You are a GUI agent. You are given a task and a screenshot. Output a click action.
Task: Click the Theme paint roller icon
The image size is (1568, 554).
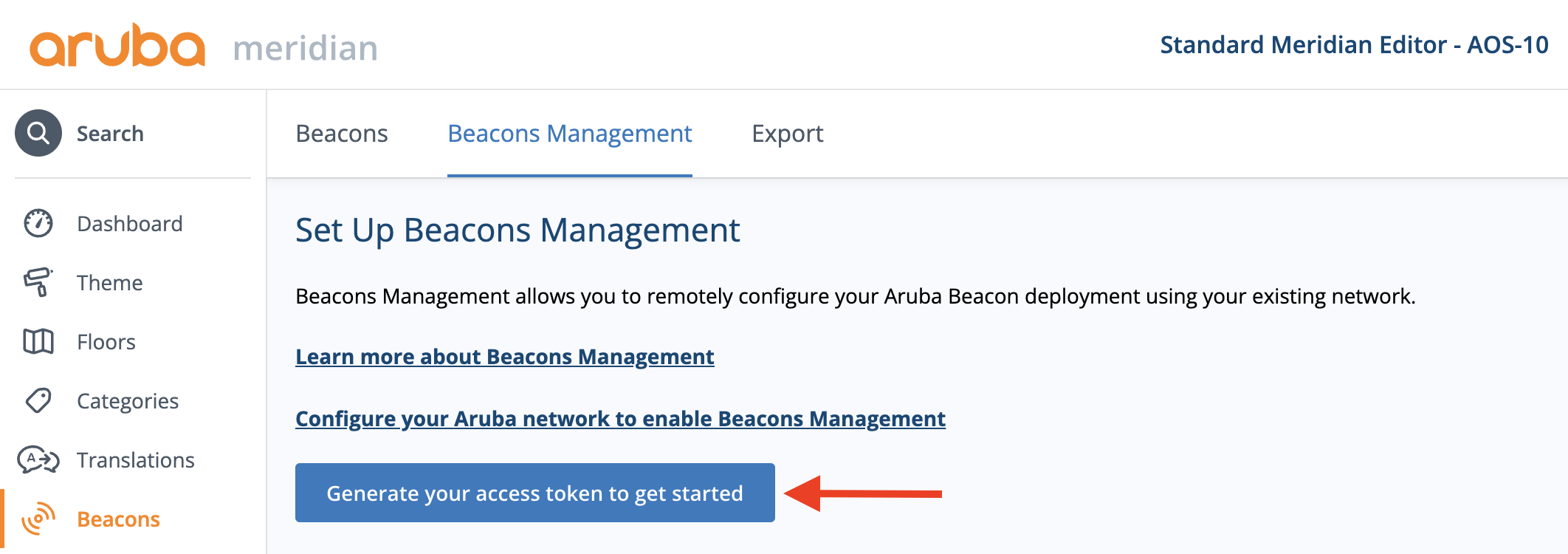click(x=38, y=282)
